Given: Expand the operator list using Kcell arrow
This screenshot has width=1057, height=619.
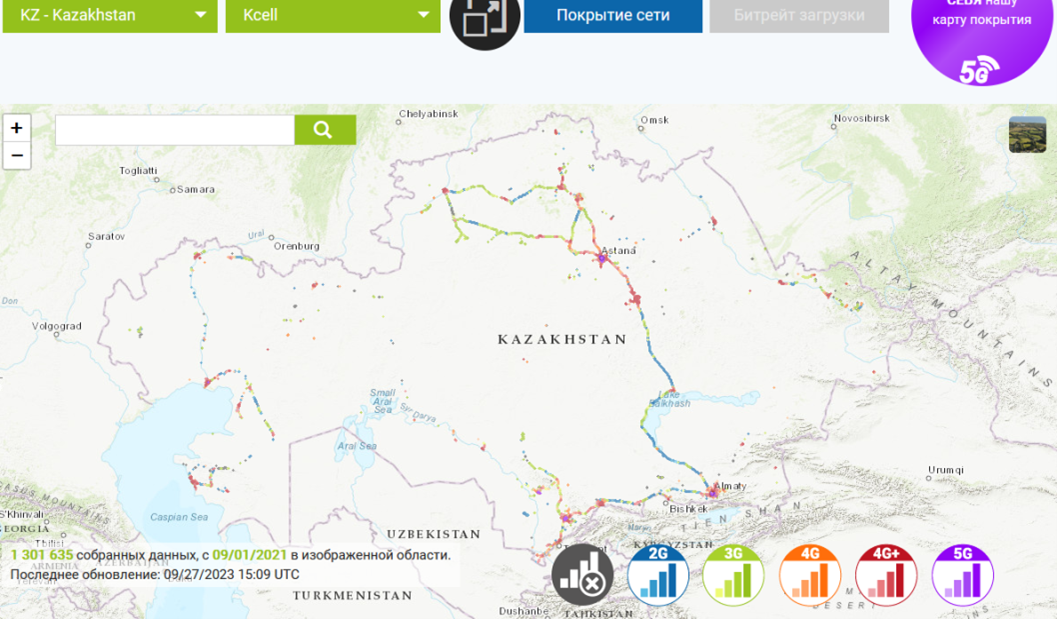Looking at the screenshot, I should tap(423, 16).
